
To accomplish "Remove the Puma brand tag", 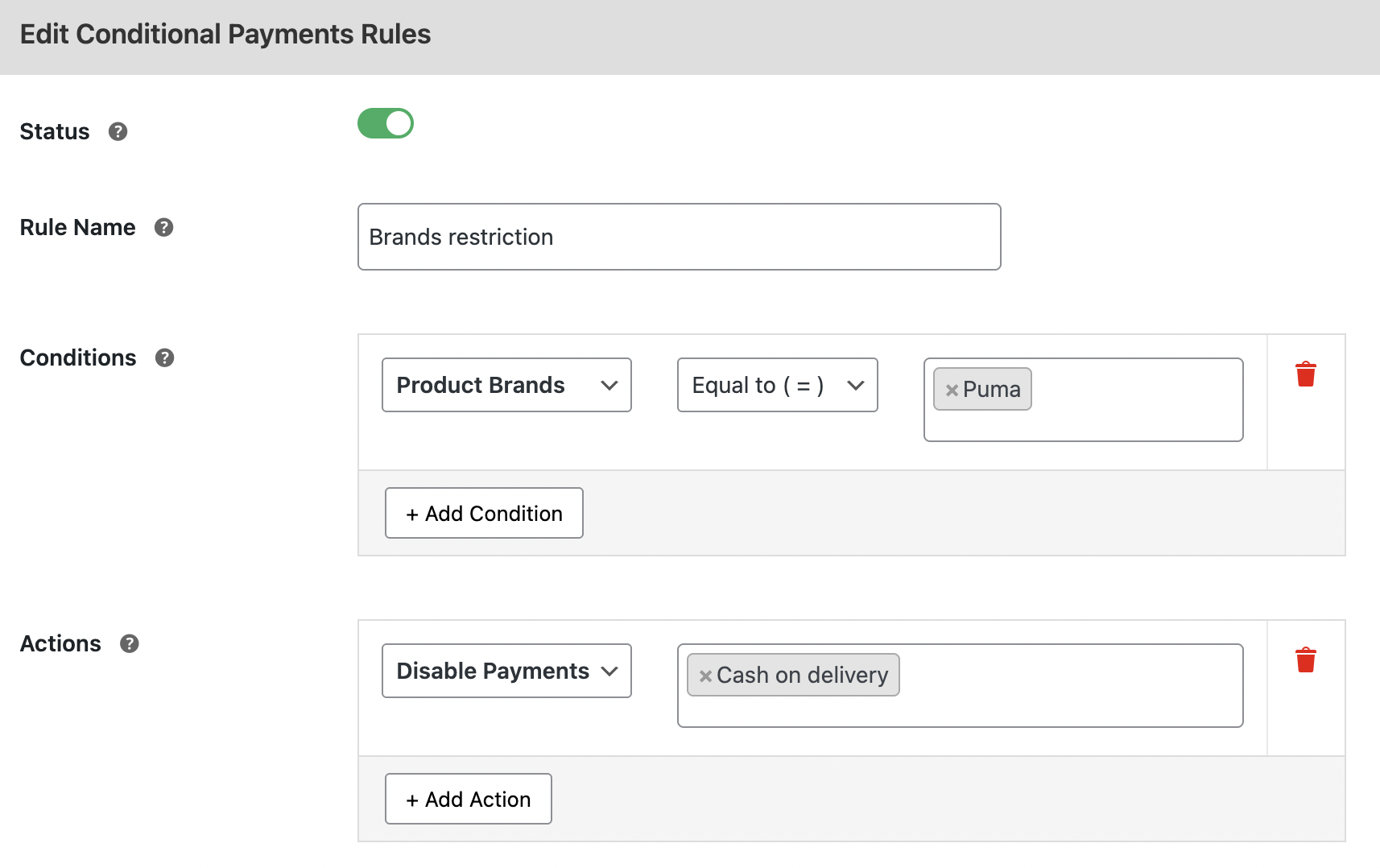I will tap(952, 390).
